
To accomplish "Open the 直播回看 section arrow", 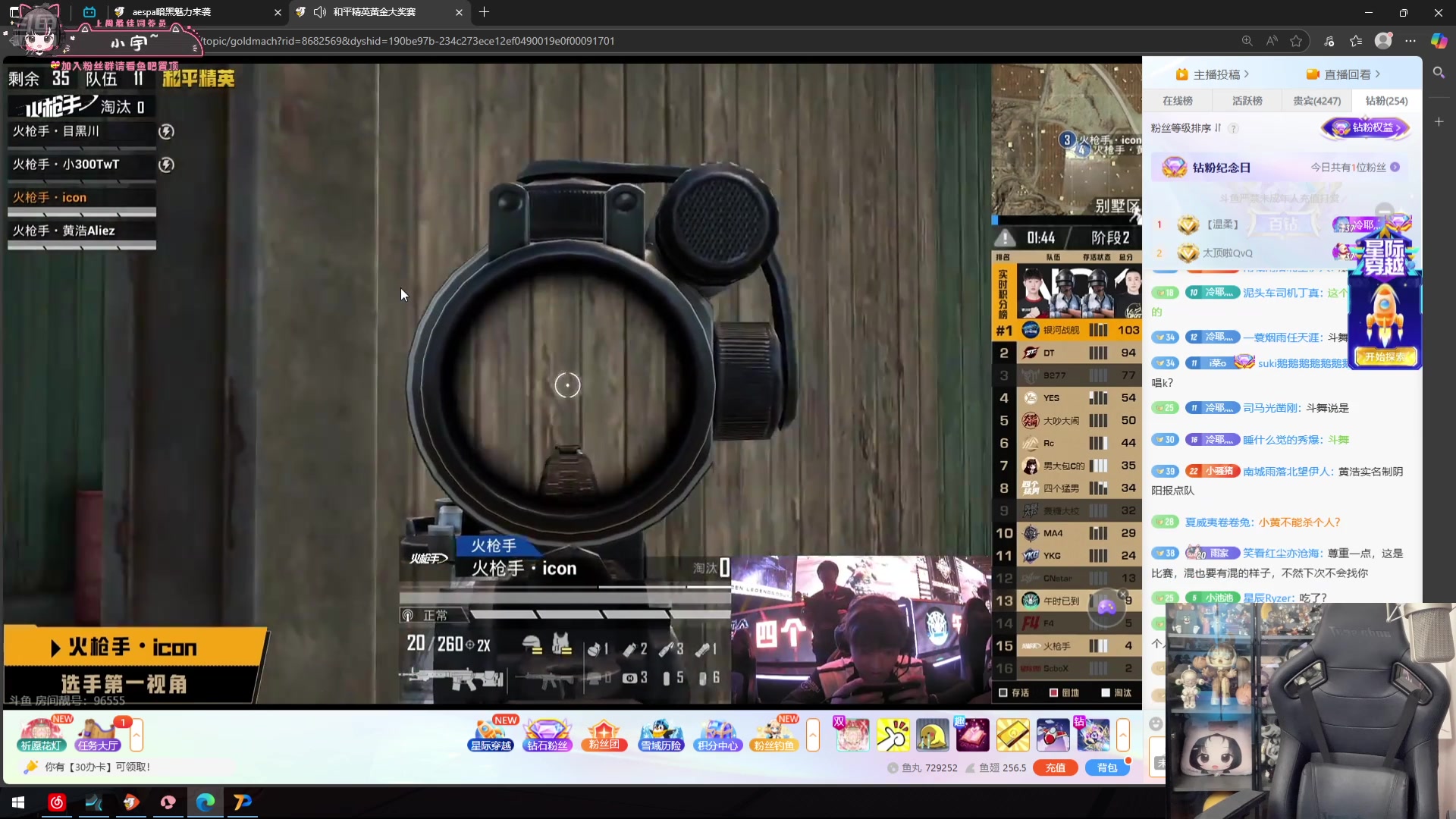I will point(1378,74).
